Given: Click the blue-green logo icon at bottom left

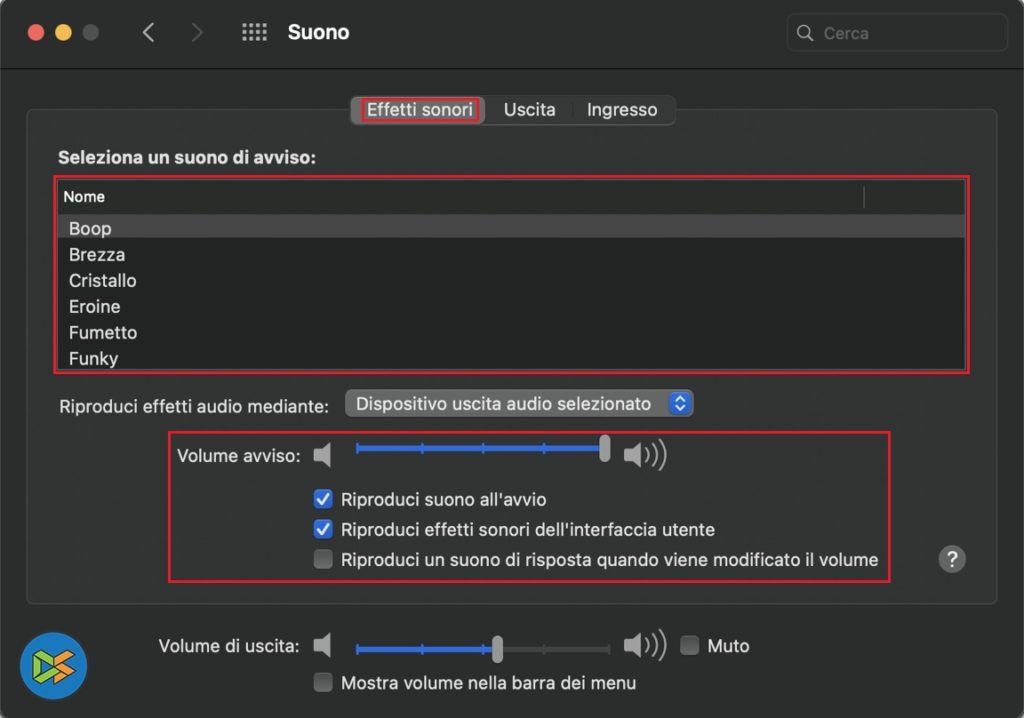Looking at the screenshot, I should (x=54, y=666).
